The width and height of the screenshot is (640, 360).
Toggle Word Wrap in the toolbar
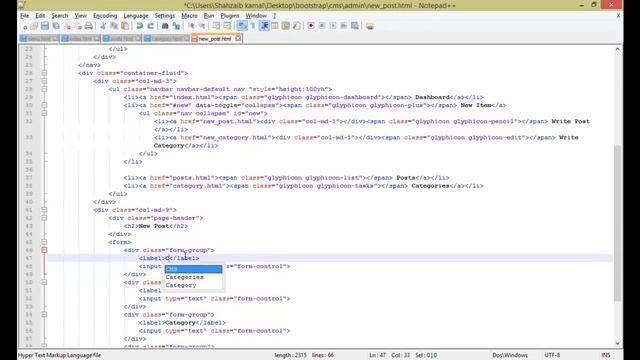[242, 26]
